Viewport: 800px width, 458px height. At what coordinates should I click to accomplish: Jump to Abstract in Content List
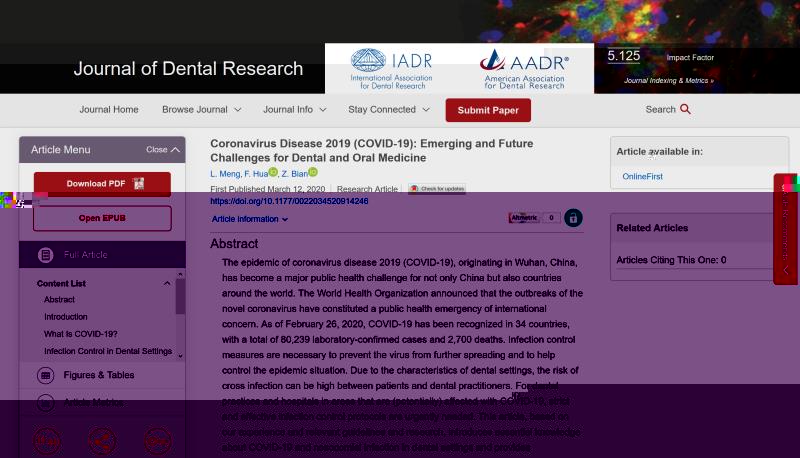(59, 300)
